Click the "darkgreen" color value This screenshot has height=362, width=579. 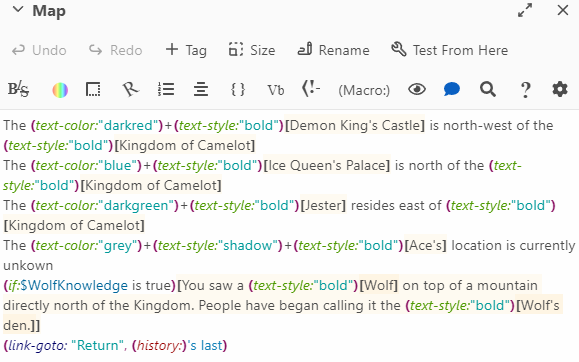coord(137,205)
